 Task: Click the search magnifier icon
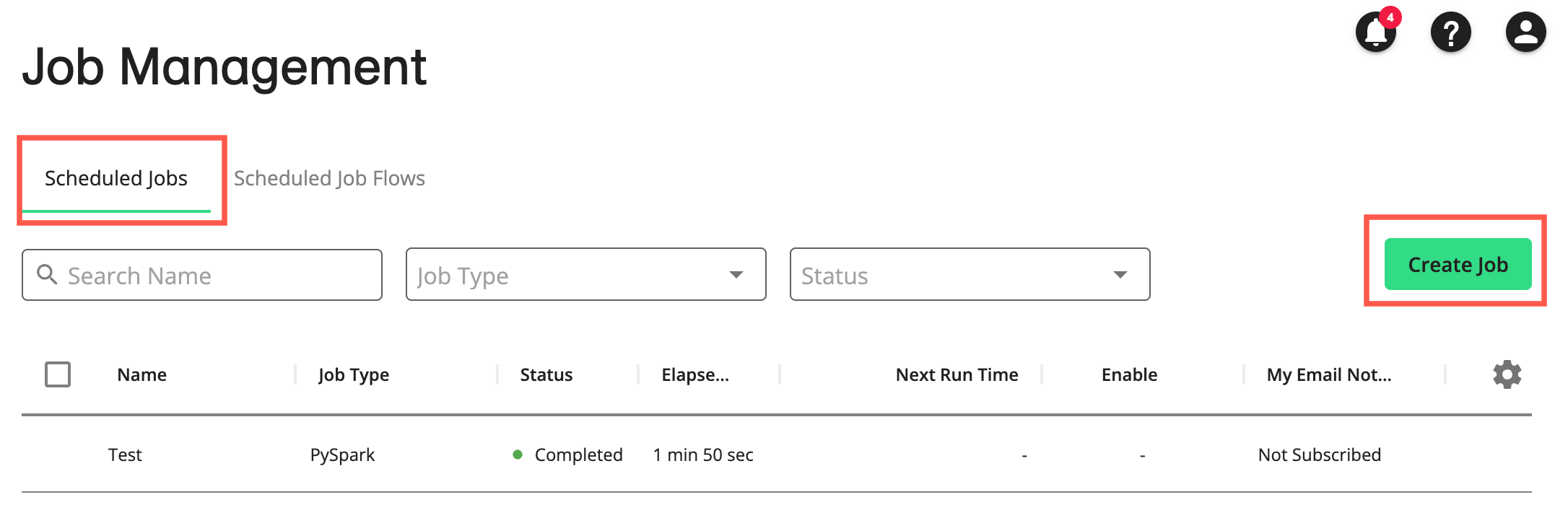pos(47,275)
